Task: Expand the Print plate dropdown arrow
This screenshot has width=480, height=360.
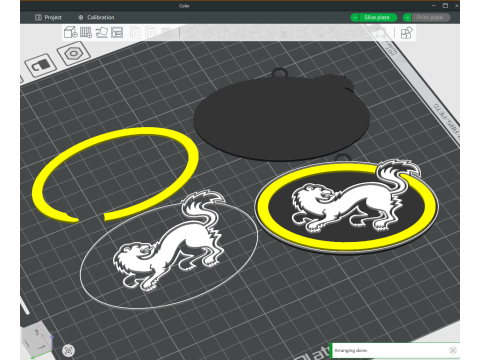Action: click(x=407, y=17)
